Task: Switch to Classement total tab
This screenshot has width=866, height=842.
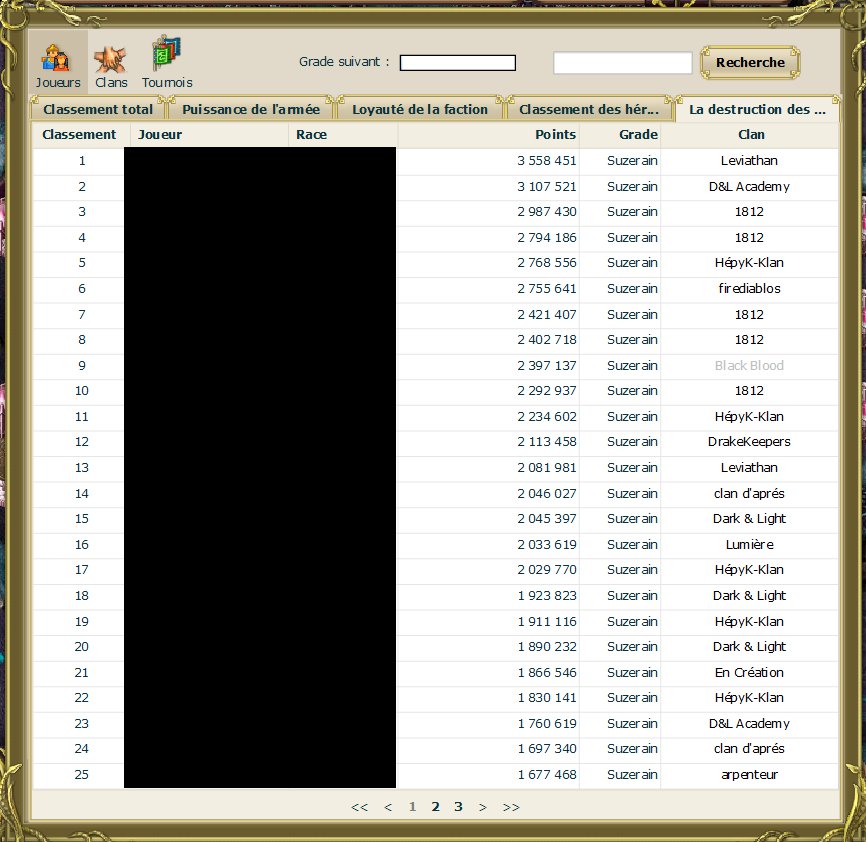Action: click(98, 109)
